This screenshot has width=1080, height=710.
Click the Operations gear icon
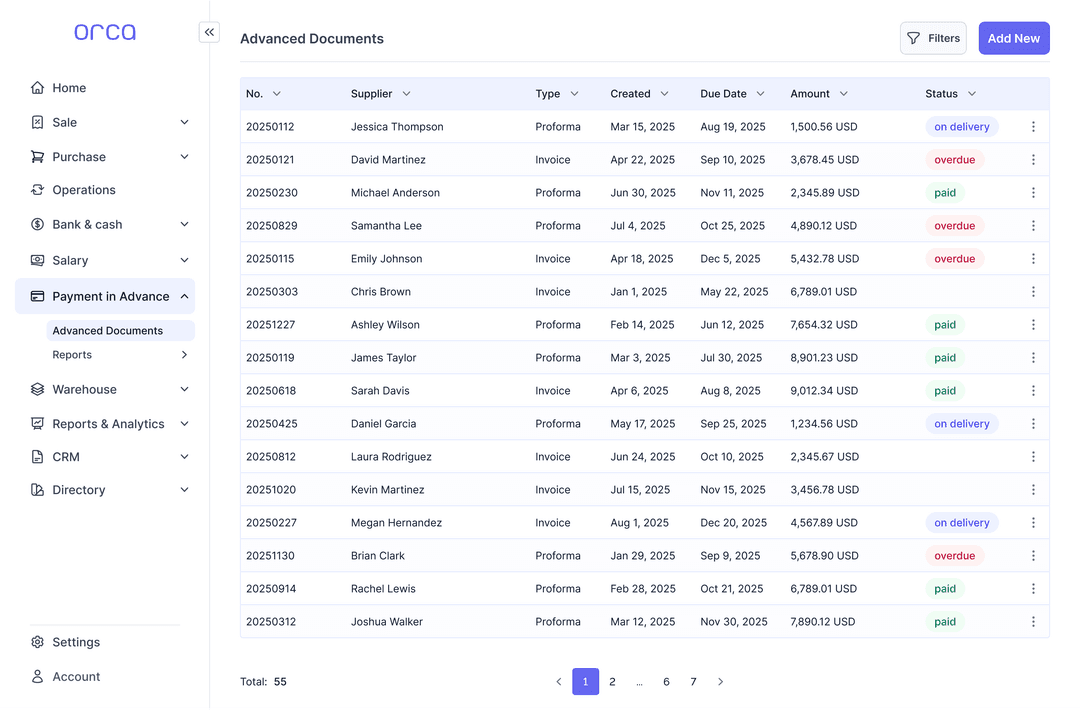click(x=37, y=189)
